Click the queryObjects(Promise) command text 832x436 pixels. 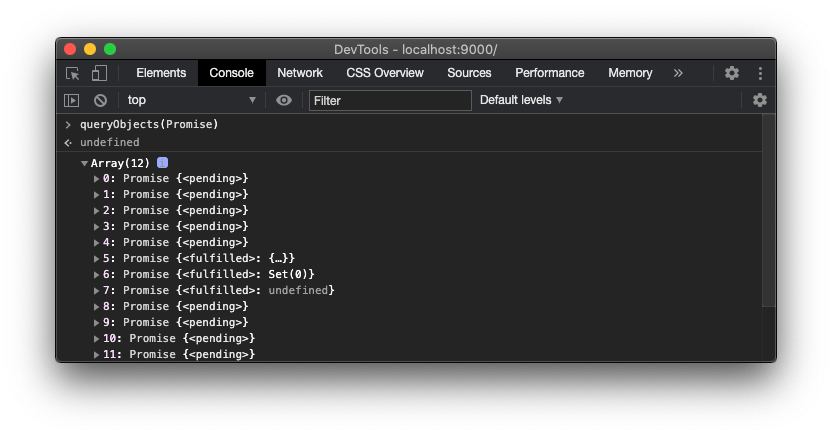[x=149, y=124]
